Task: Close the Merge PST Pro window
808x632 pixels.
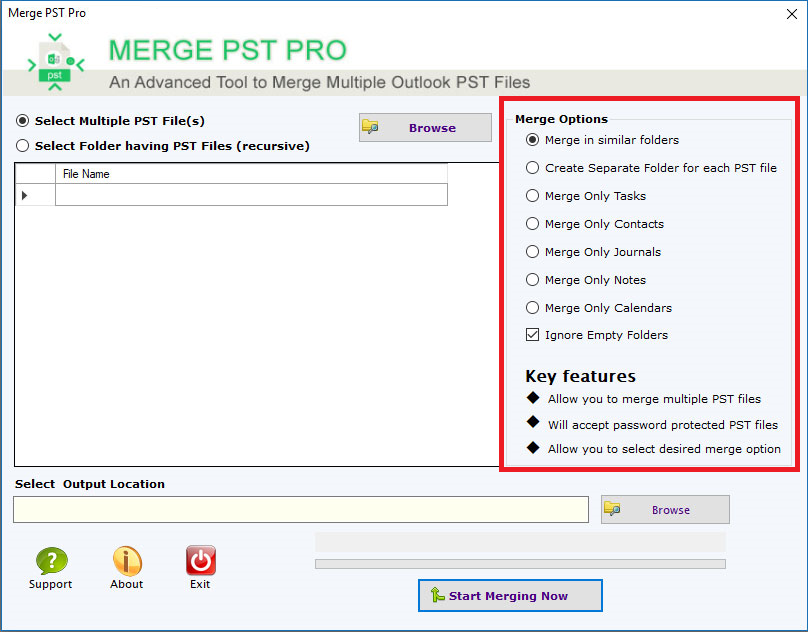Action: coord(792,14)
